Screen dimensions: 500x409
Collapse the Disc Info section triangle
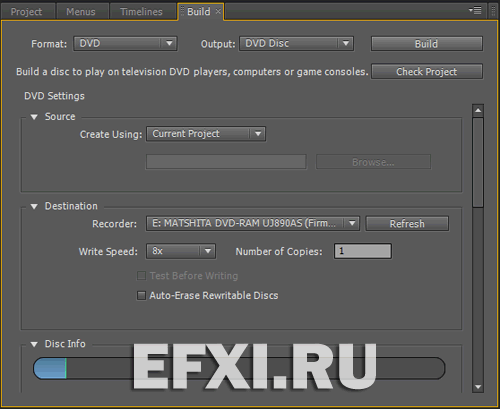pos(34,344)
